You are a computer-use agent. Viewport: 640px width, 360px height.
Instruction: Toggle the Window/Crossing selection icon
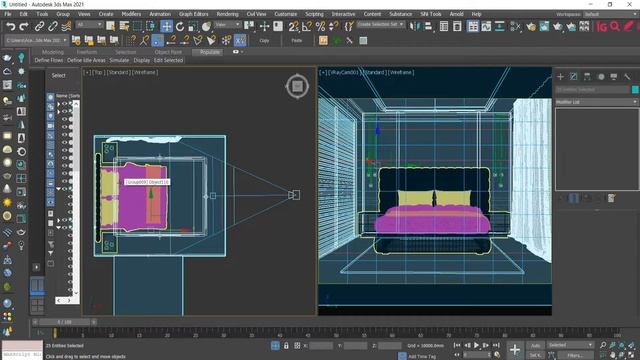point(151,27)
